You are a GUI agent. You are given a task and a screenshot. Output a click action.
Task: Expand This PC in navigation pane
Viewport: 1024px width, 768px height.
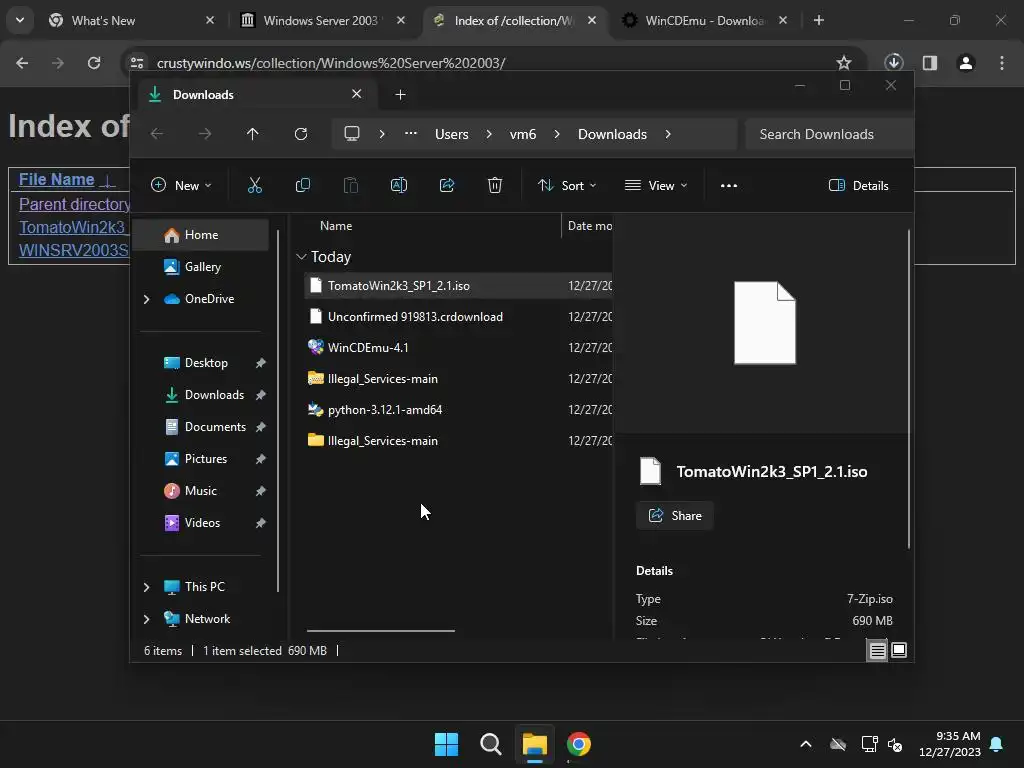[x=146, y=587]
